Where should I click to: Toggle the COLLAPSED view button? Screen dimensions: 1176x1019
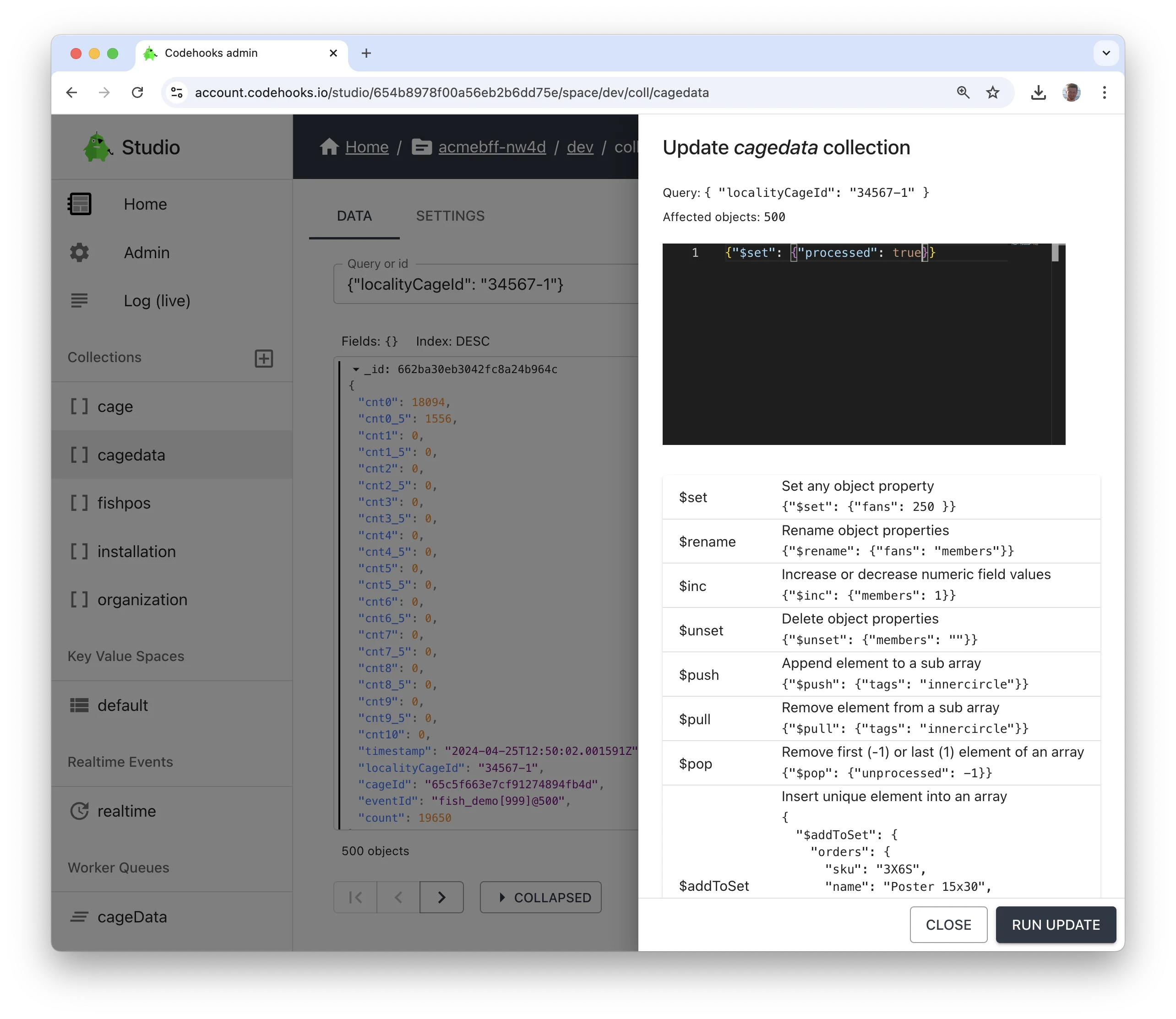[x=540, y=897]
